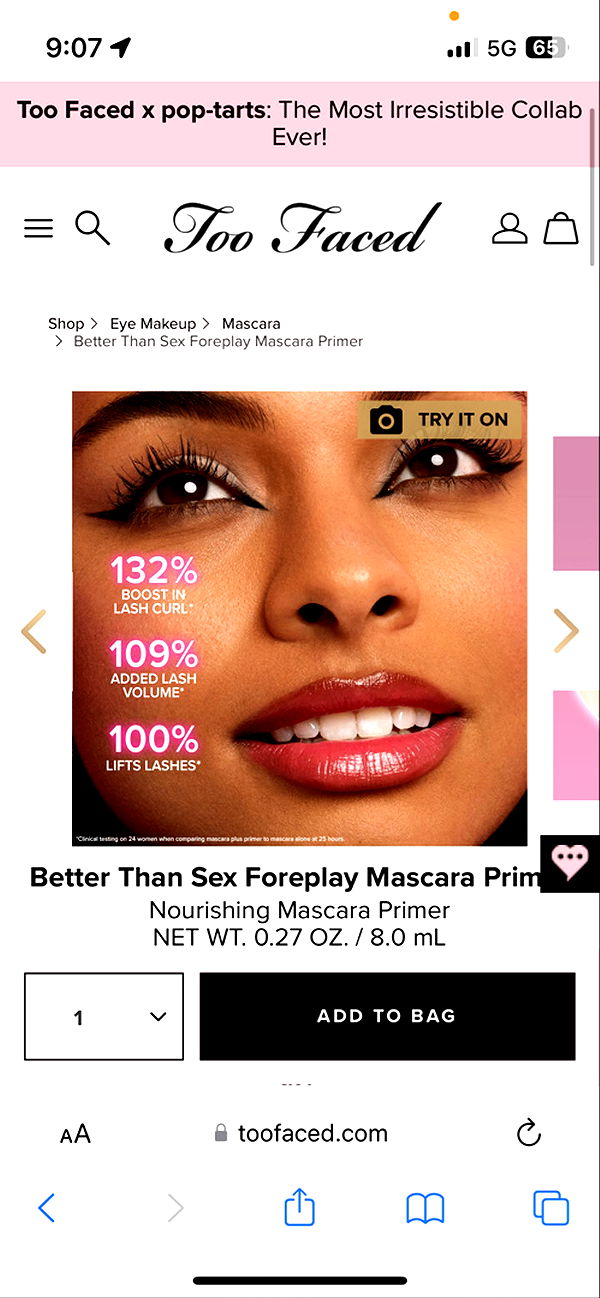600x1298 pixels.
Task: Open the Too Faced x pop-tarts banner
Action: click(x=300, y=124)
